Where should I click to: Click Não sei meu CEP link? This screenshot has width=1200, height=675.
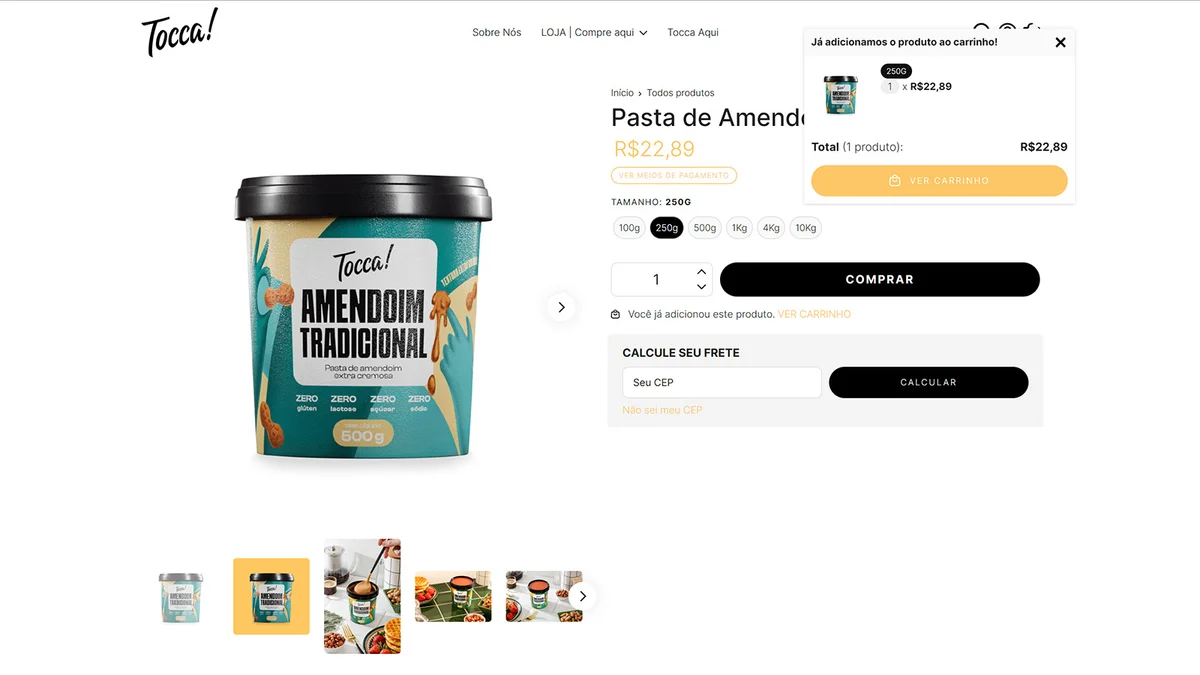tap(662, 410)
